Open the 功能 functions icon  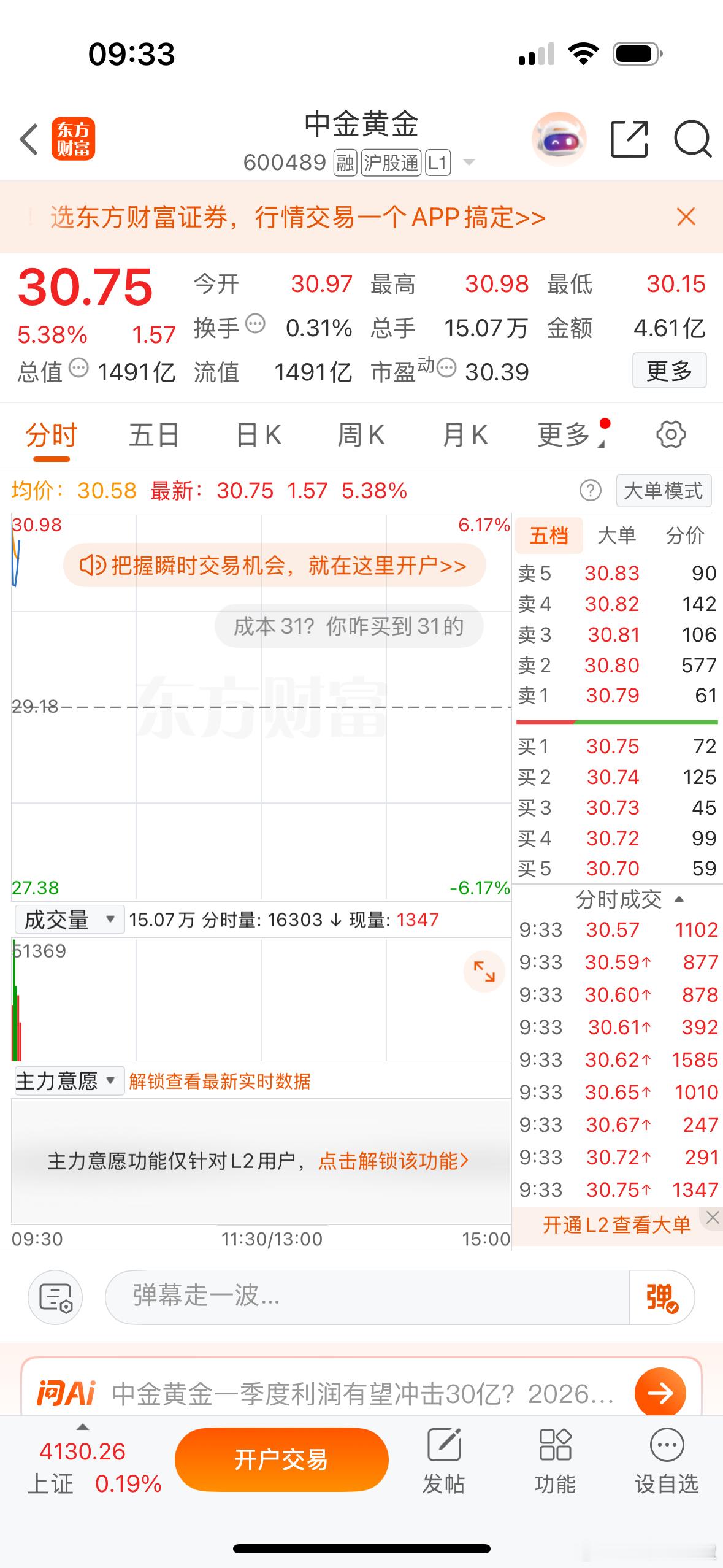(x=555, y=1461)
